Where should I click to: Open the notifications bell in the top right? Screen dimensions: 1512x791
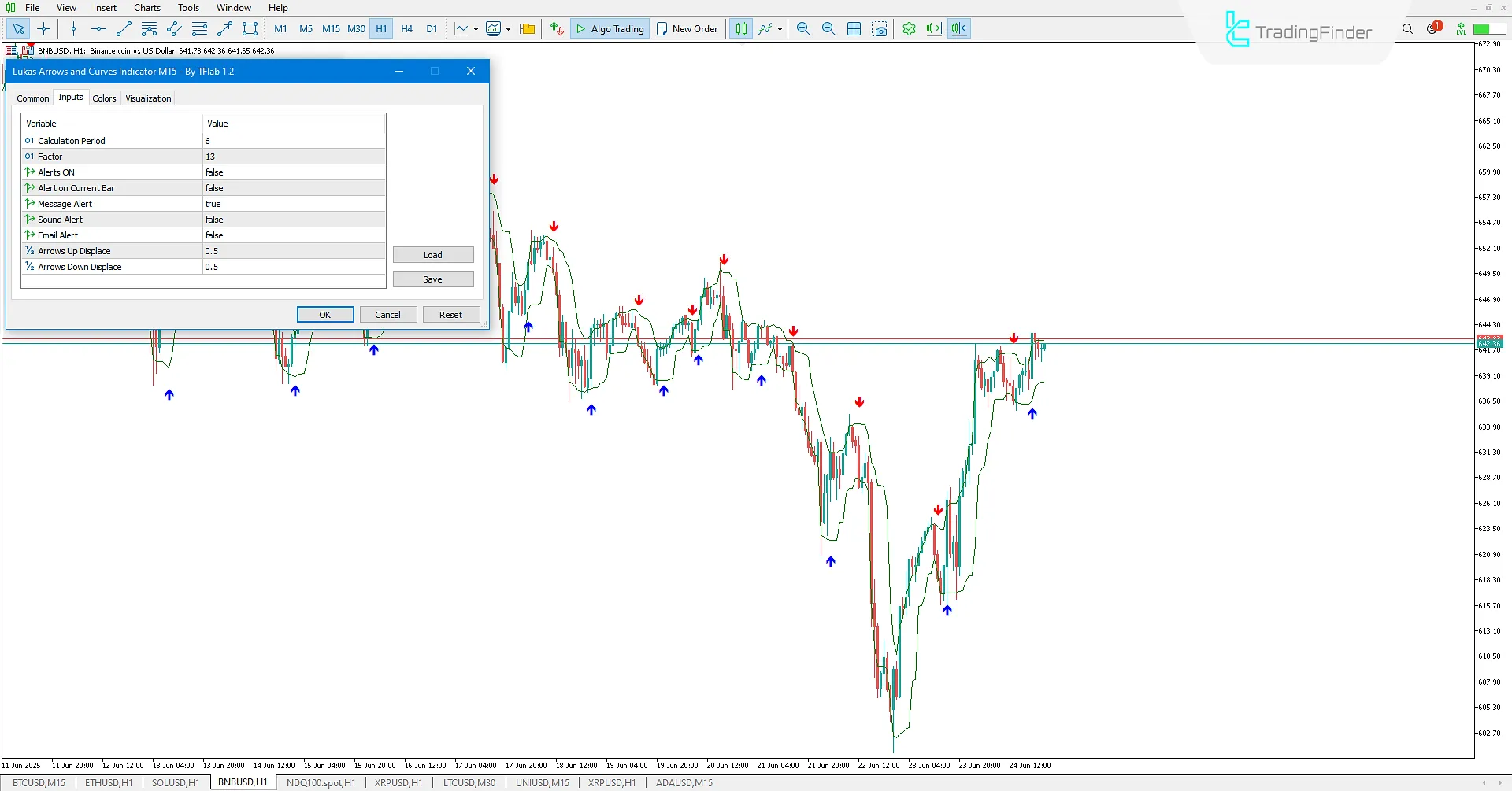coord(1434,27)
